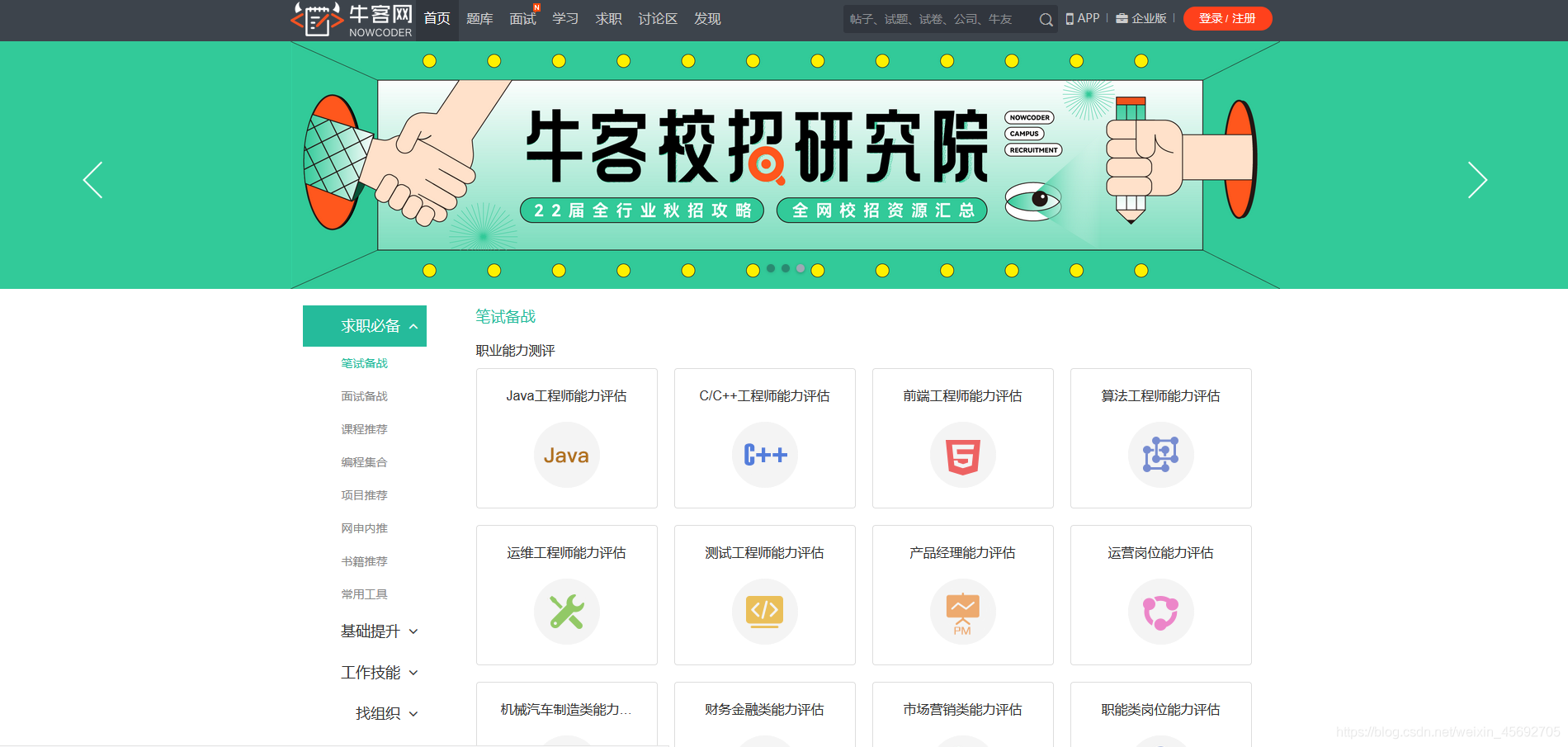Screen dimensions: 1568x747
Task: Open 运营岗位能力评估 card title
Action: (1160, 553)
